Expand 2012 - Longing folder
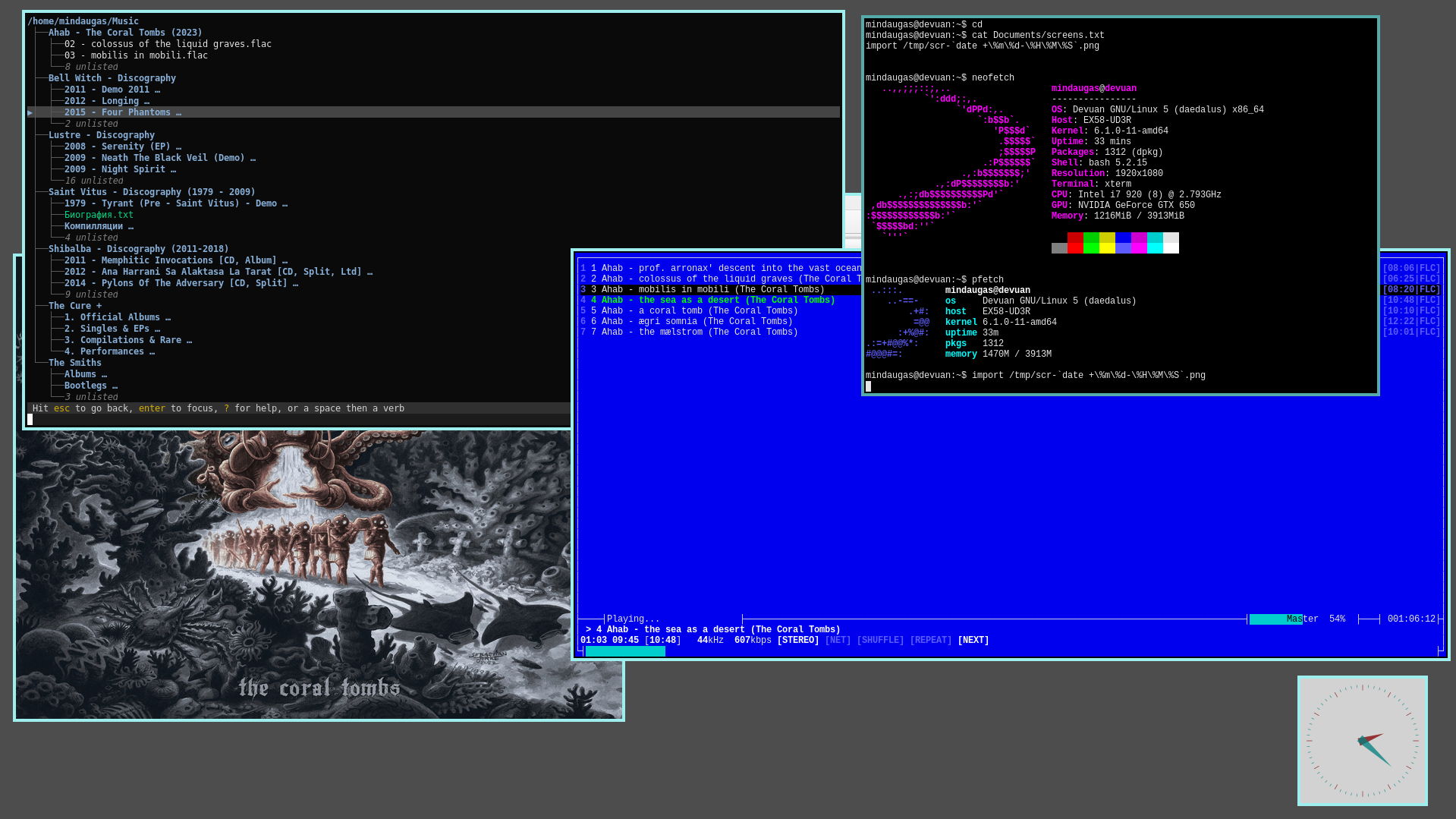Screen dimensions: 1456x819 [x=107, y=101]
